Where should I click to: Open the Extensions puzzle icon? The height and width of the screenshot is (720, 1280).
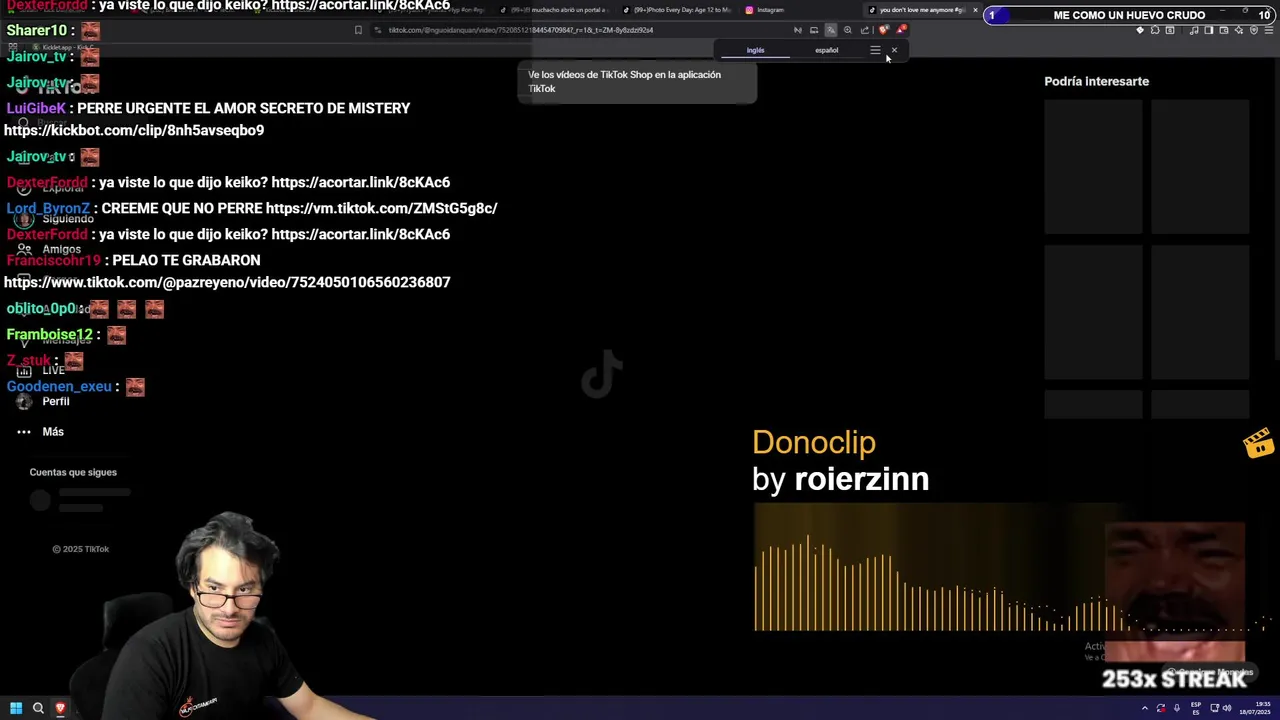pyautogui.click(x=1155, y=30)
